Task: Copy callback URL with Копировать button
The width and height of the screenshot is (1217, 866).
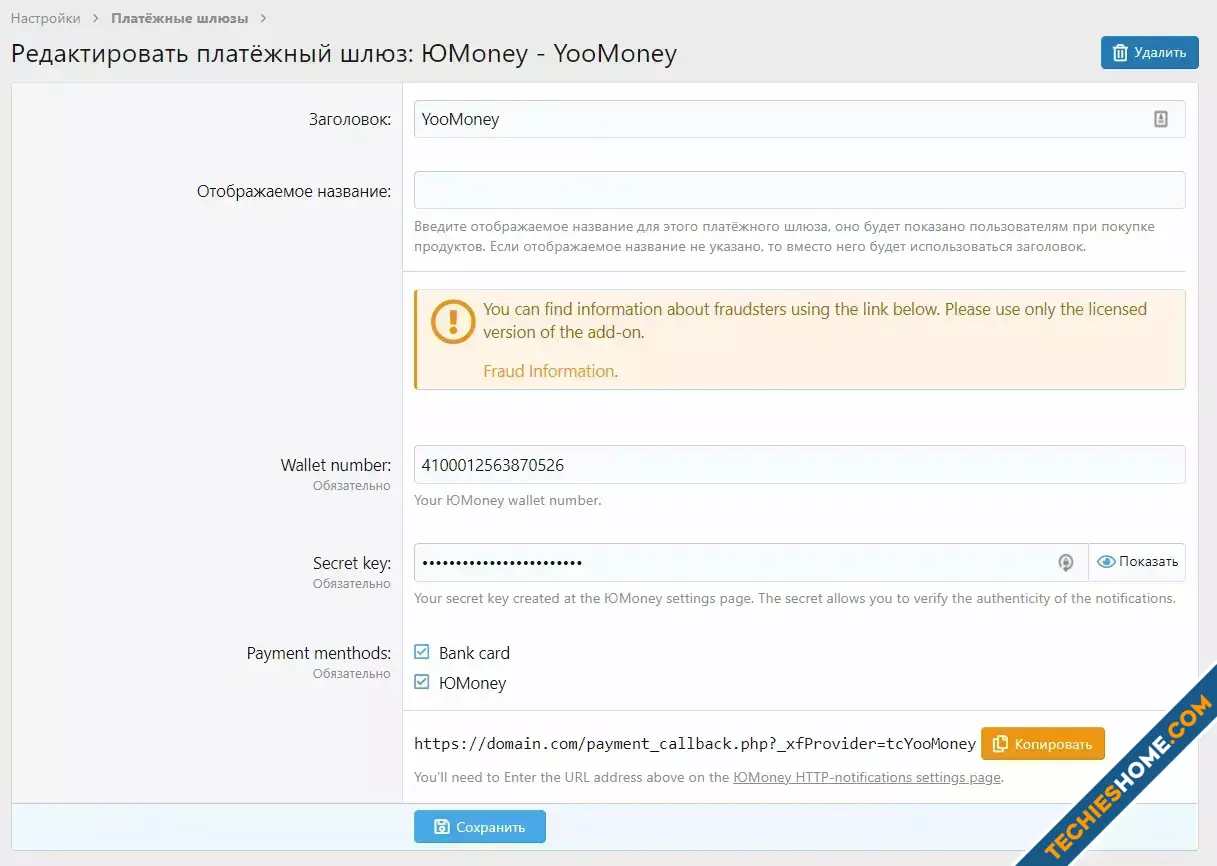Action: pyautogui.click(x=1043, y=744)
